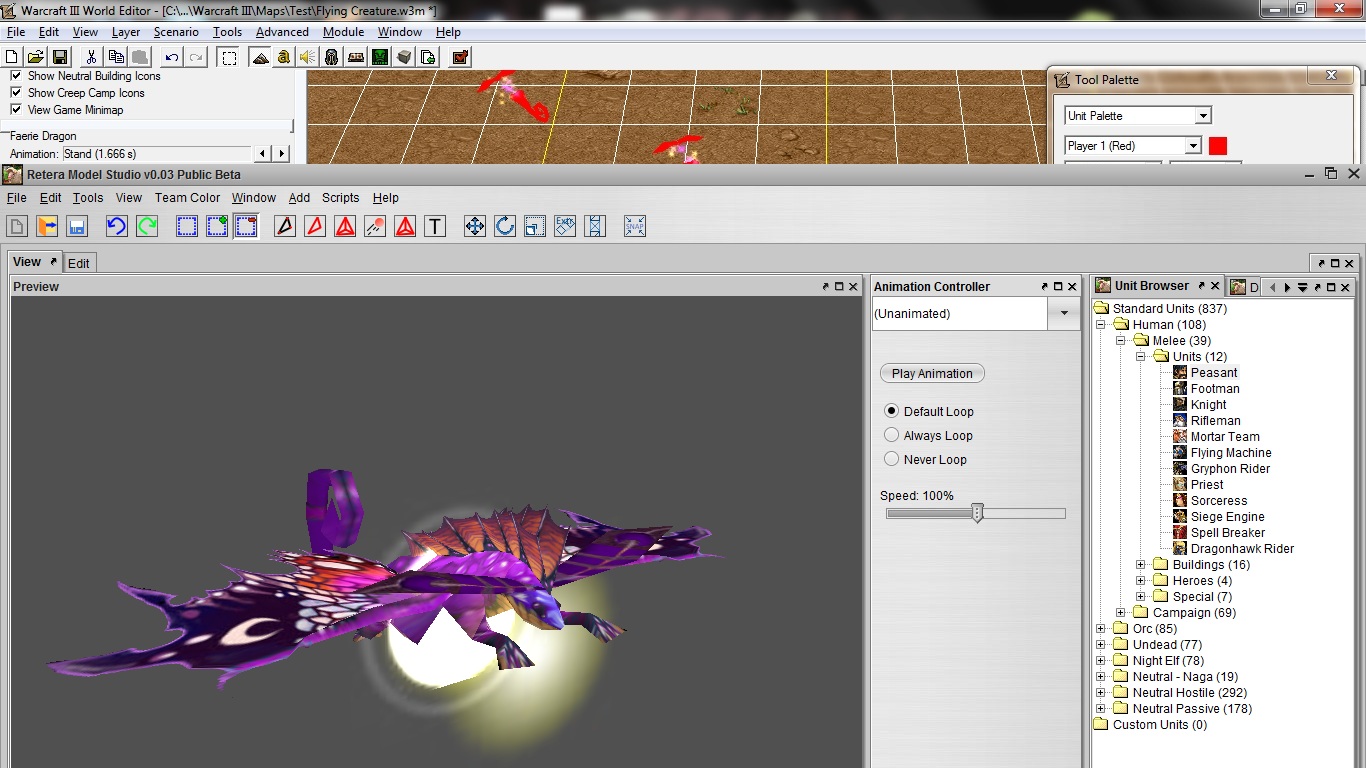Select the T text tool icon
The image size is (1366, 768).
click(x=435, y=226)
